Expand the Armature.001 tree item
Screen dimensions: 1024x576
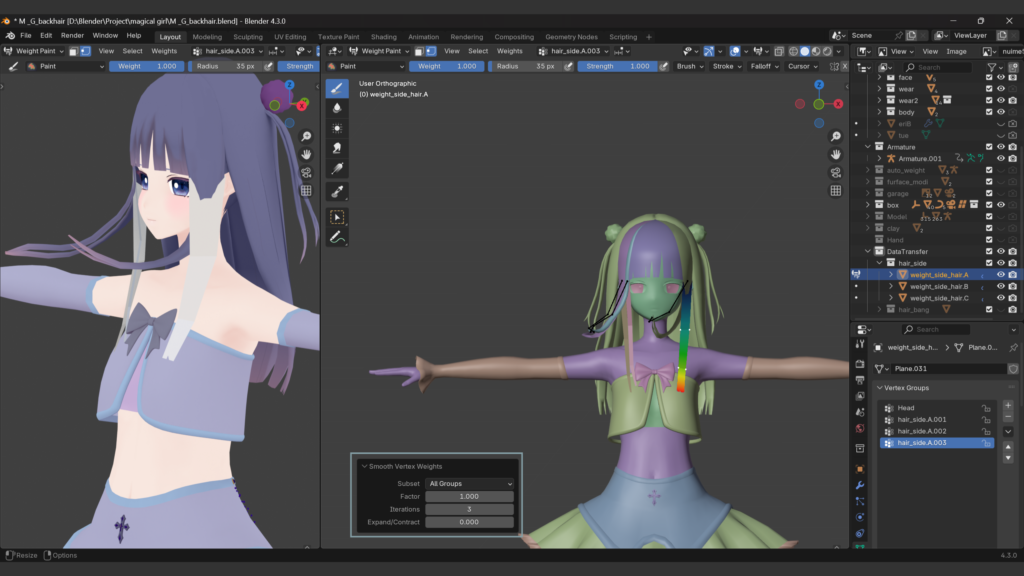click(x=879, y=158)
